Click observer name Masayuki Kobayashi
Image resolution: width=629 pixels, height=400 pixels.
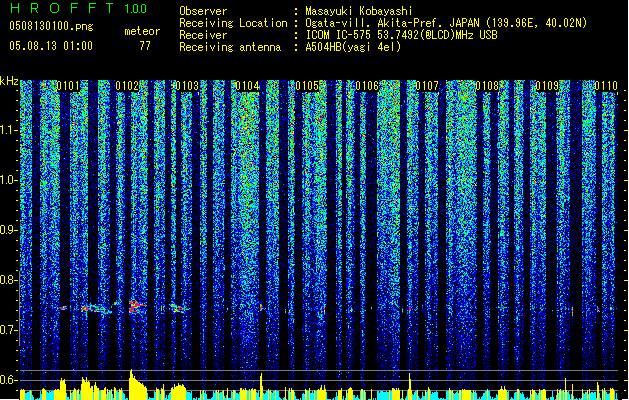[359, 11]
